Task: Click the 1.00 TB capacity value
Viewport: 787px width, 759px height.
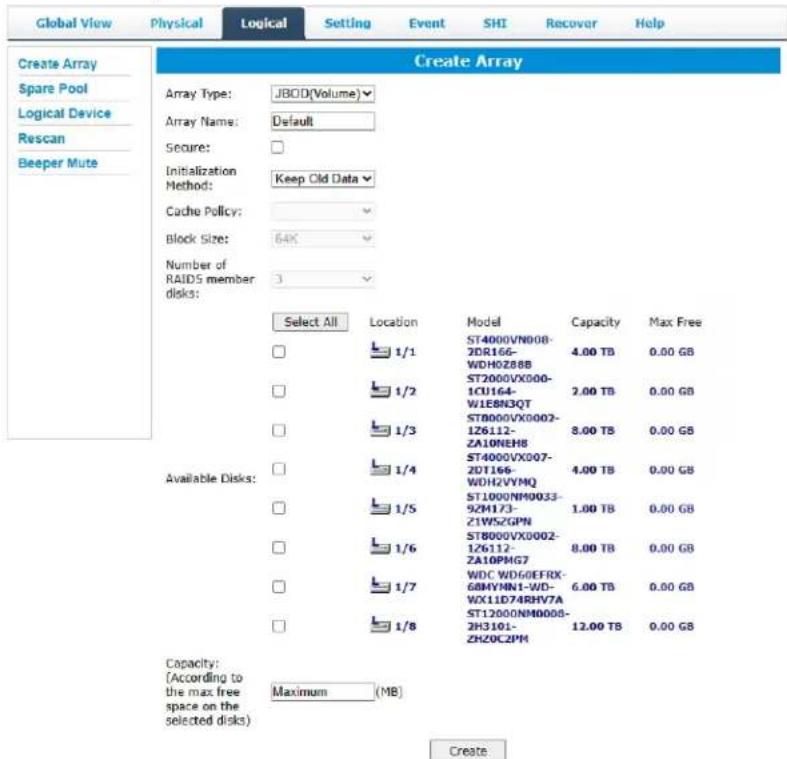Action: point(593,509)
